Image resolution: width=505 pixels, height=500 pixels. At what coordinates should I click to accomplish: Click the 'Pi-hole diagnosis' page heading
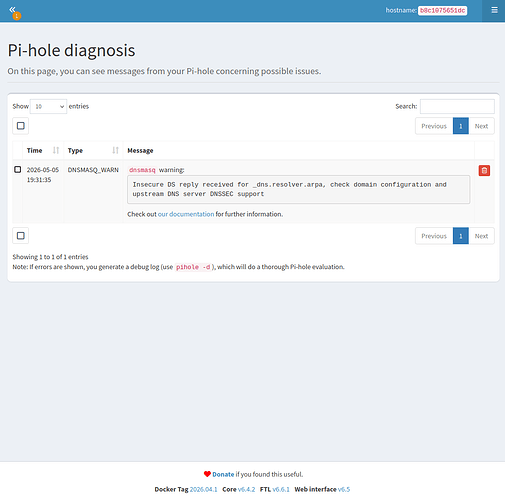click(71, 51)
